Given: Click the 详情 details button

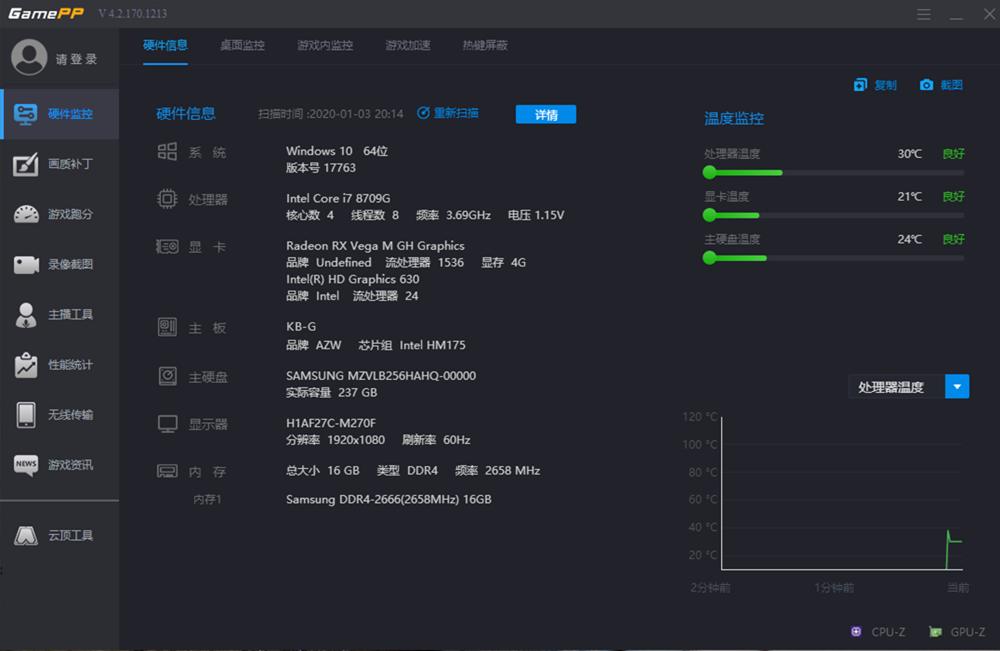Looking at the screenshot, I should [545, 115].
